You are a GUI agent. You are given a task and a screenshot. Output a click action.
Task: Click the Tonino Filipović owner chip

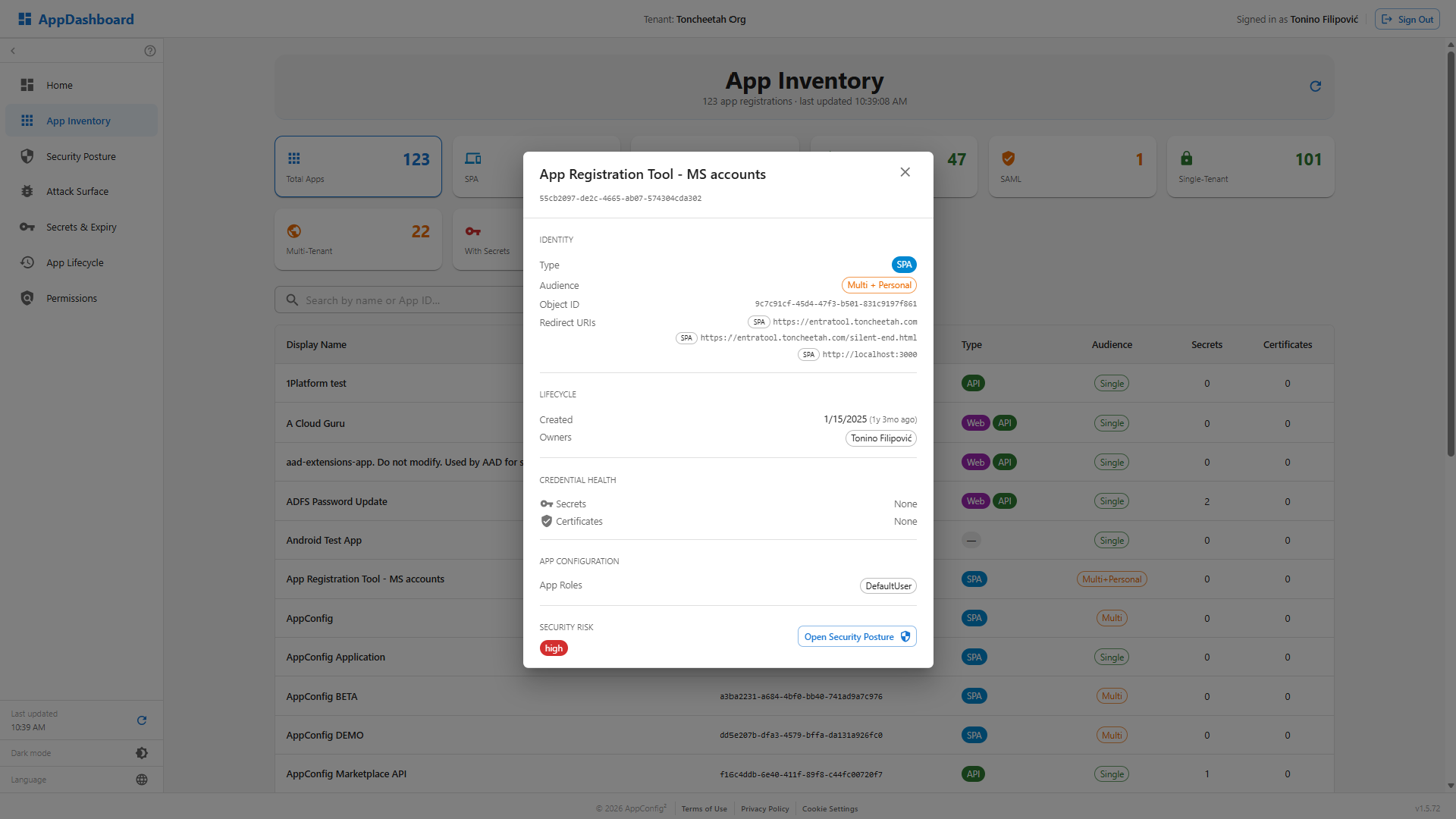pyautogui.click(x=881, y=438)
